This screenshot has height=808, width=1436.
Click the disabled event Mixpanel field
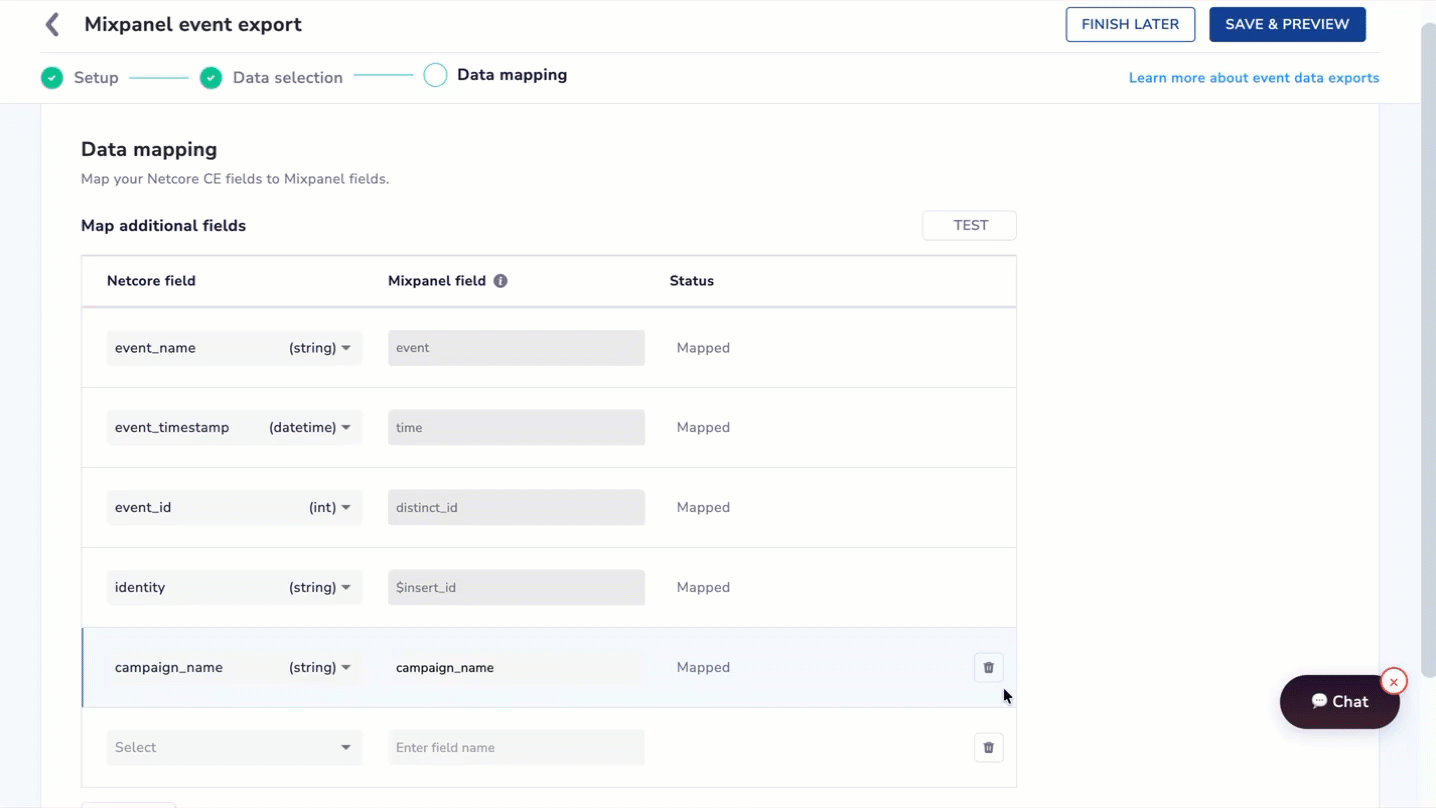pos(516,348)
